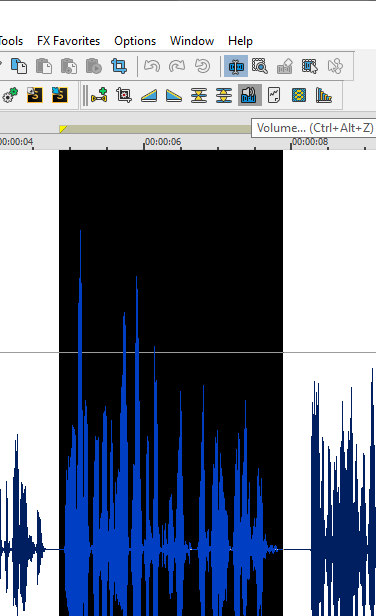This screenshot has height=616, width=376.
Task: Select the Event tool icon
Action: [x=310, y=66]
